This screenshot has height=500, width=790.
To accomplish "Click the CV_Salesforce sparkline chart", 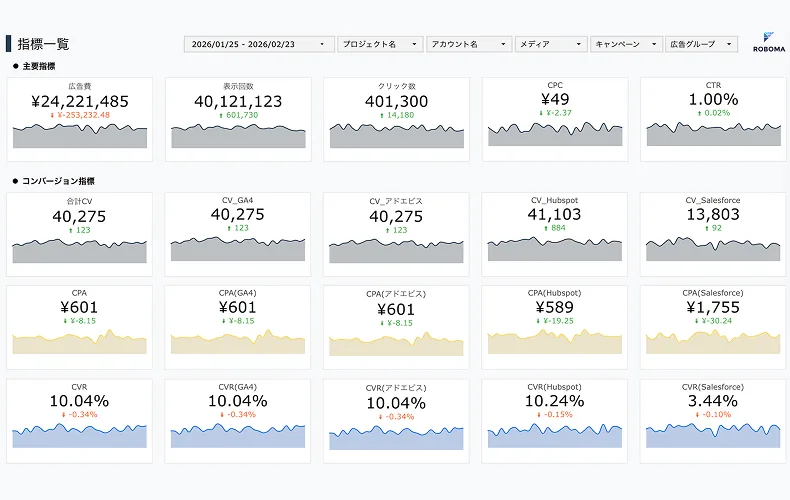I will pos(713,250).
